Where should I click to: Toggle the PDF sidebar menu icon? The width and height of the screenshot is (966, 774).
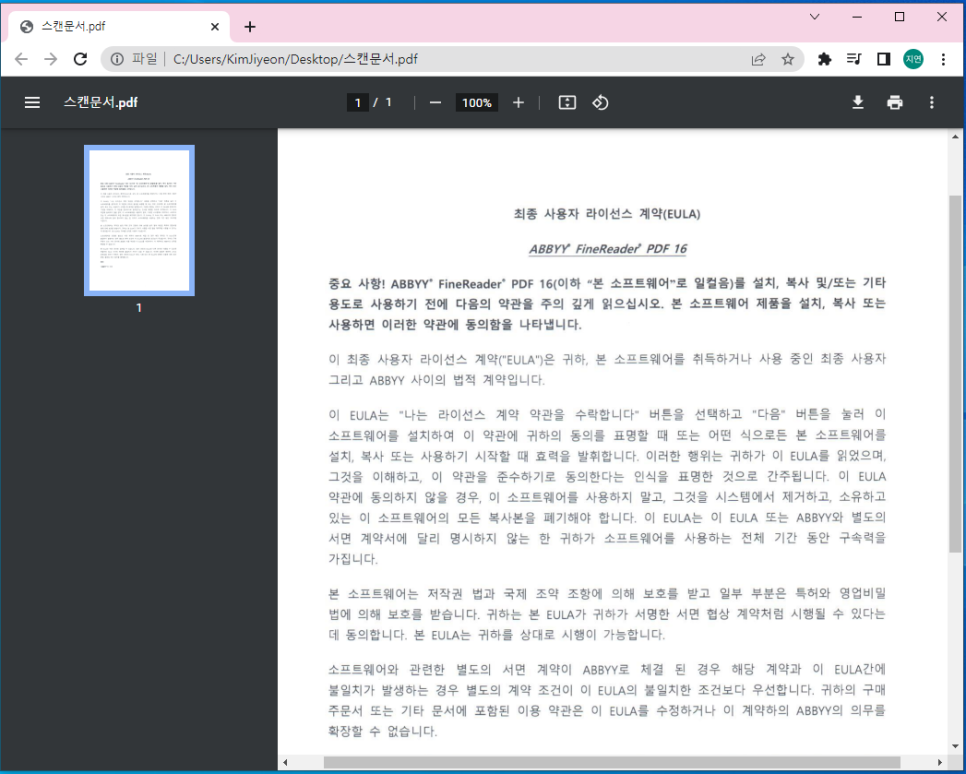point(32,103)
